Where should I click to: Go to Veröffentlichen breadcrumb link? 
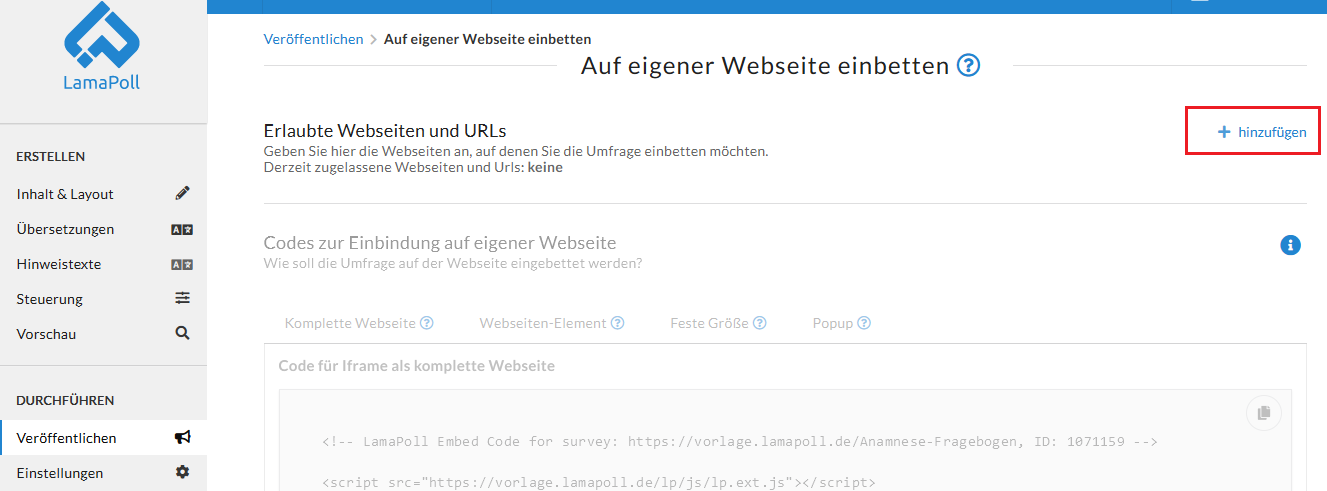313,39
